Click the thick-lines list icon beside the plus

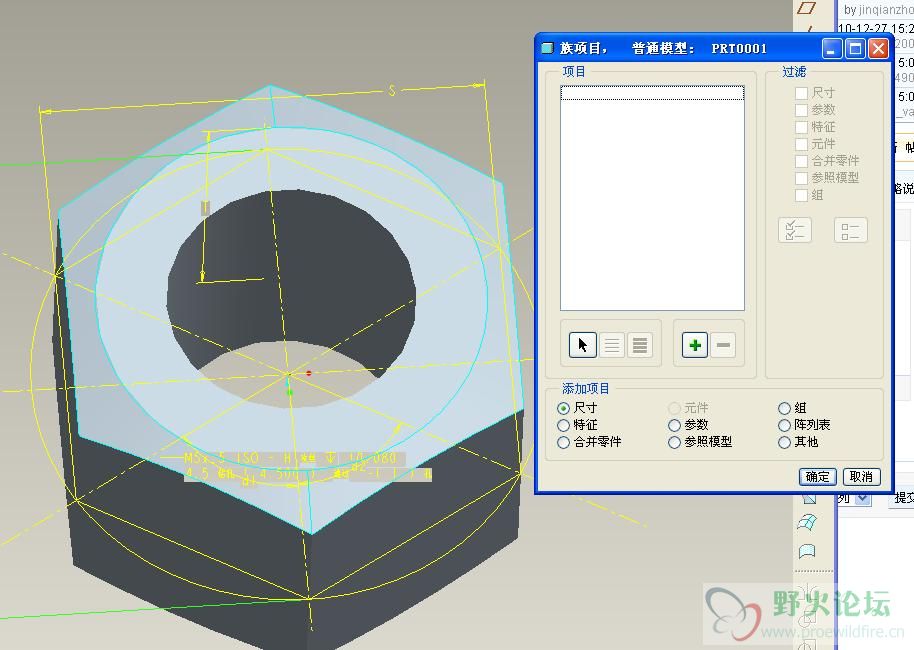coord(639,345)
